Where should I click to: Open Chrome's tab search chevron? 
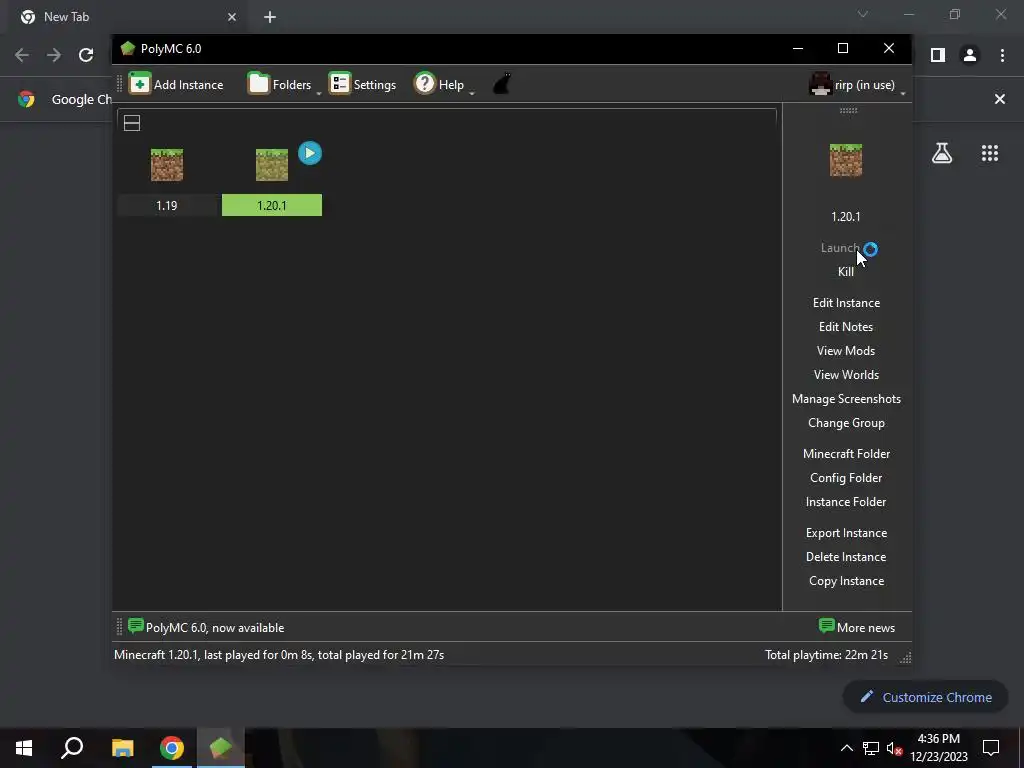point(863,14)
